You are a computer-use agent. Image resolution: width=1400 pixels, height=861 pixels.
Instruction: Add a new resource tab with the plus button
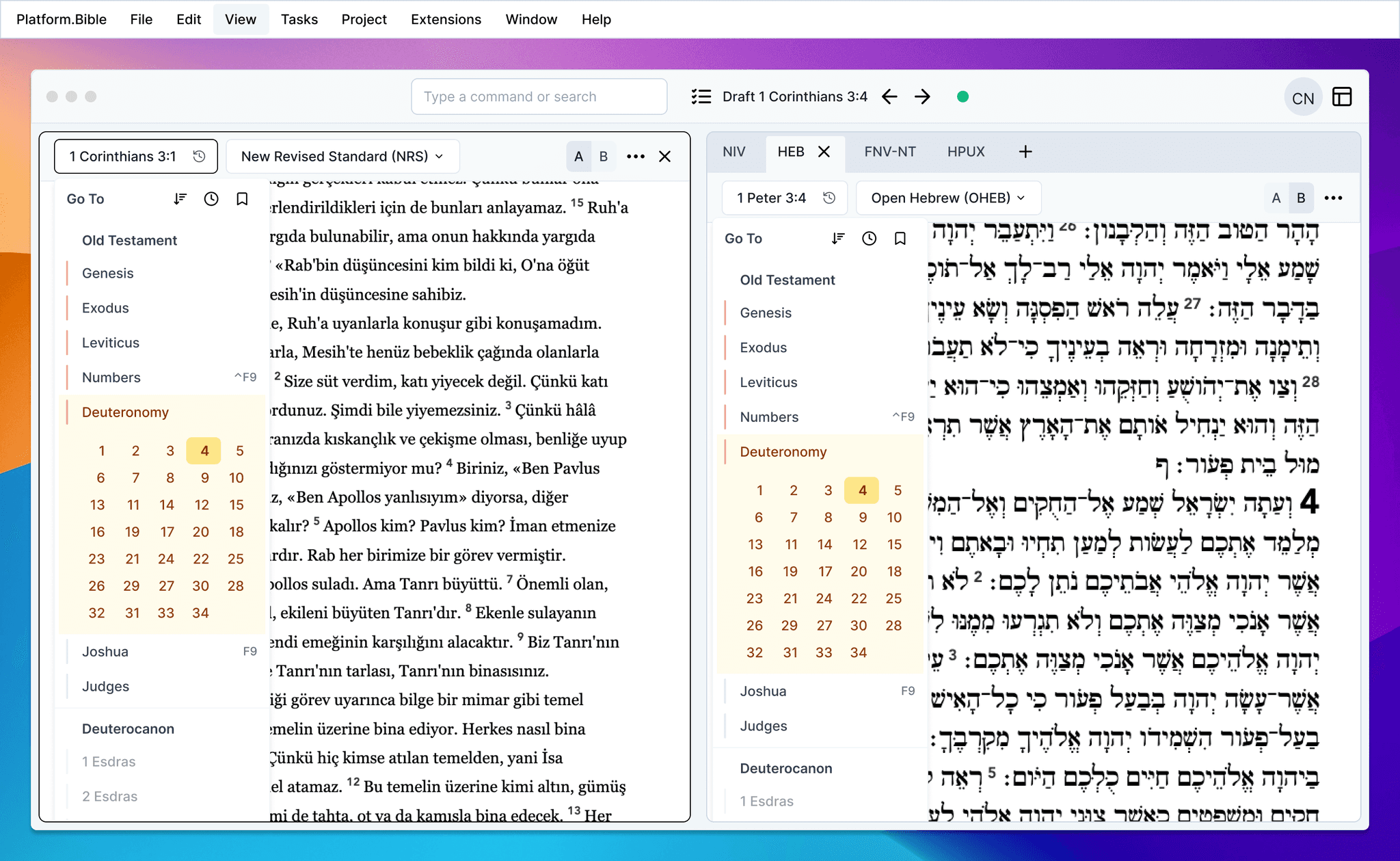[1025, 151]
